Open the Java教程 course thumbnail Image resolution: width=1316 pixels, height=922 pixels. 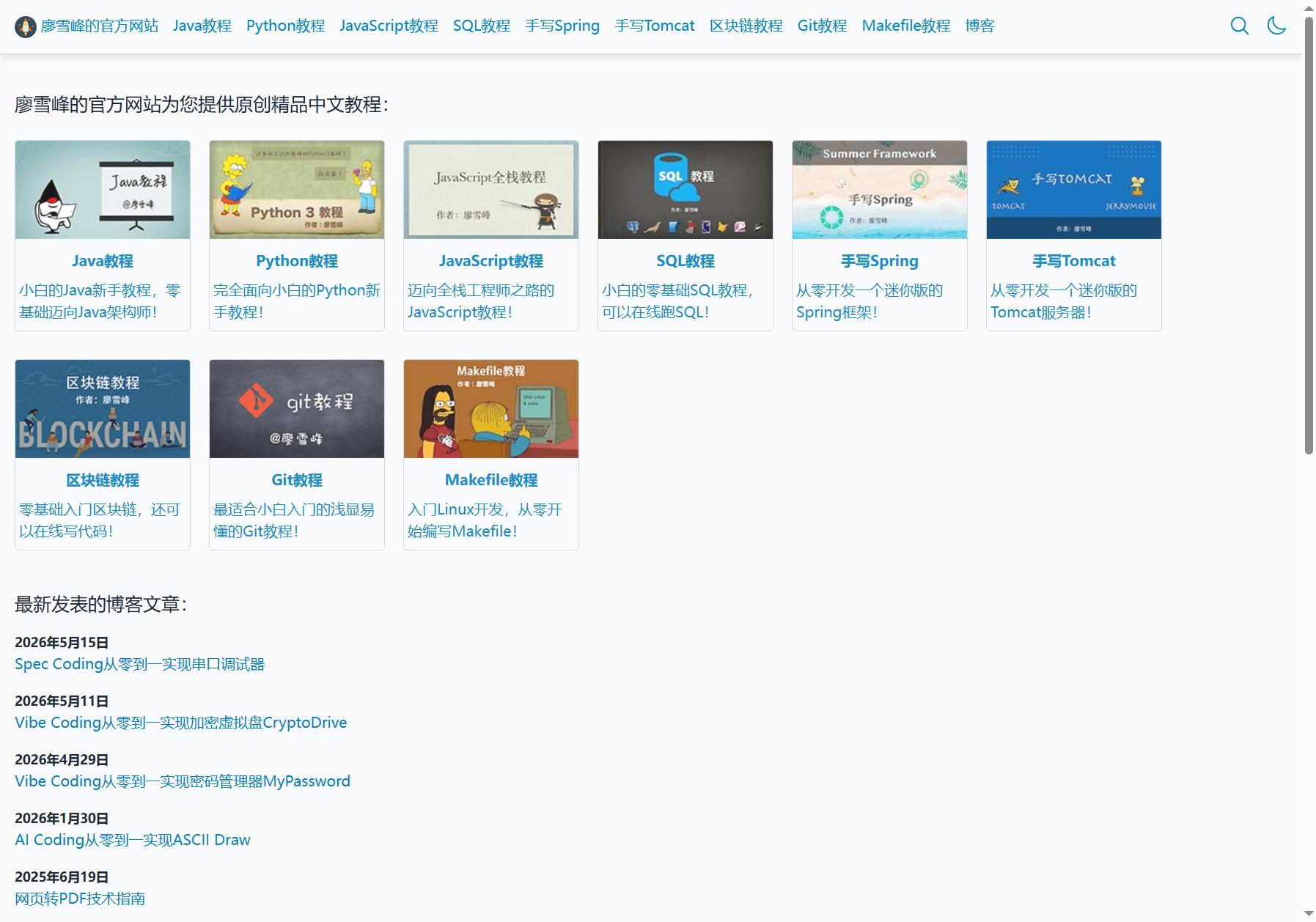[103, 190]
